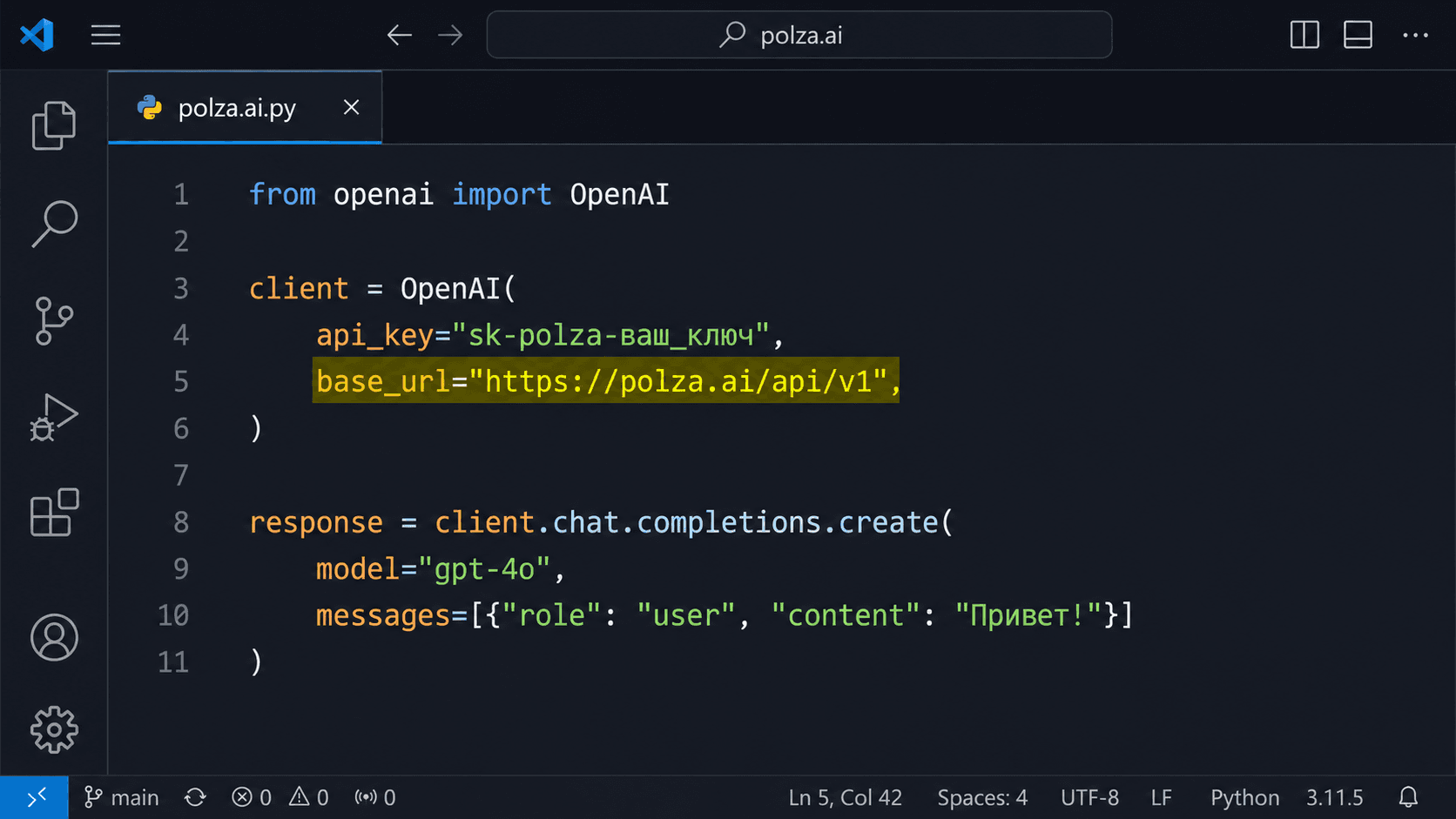This screenshot has height=819, width=1456.
Task: Select interpreter version 3.11.5
Action: tap(1334, 797)
